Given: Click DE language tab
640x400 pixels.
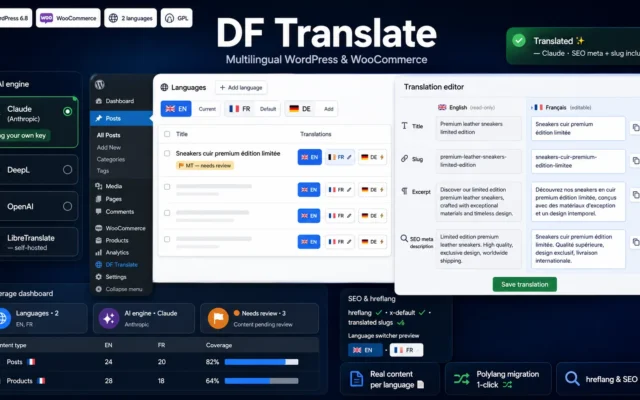Looking at the screenshot, I should (300, 109).
